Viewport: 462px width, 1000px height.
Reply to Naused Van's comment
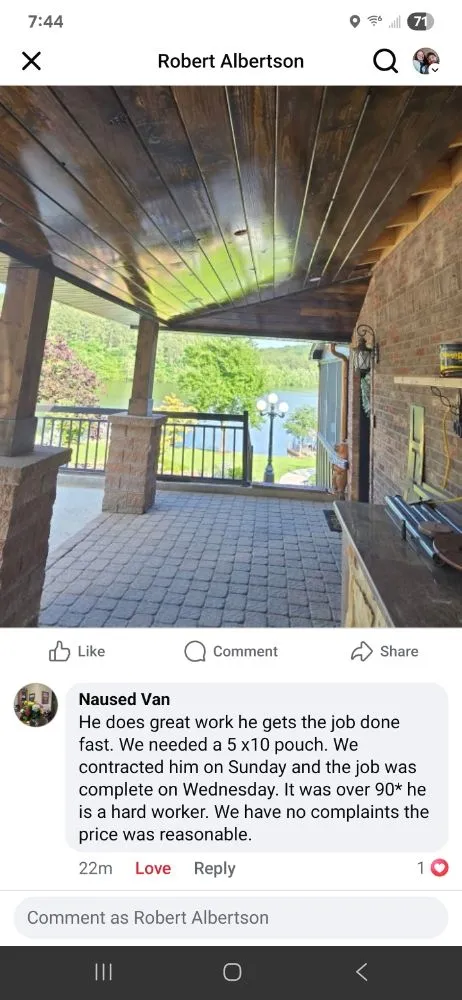[x=214, y=868]
